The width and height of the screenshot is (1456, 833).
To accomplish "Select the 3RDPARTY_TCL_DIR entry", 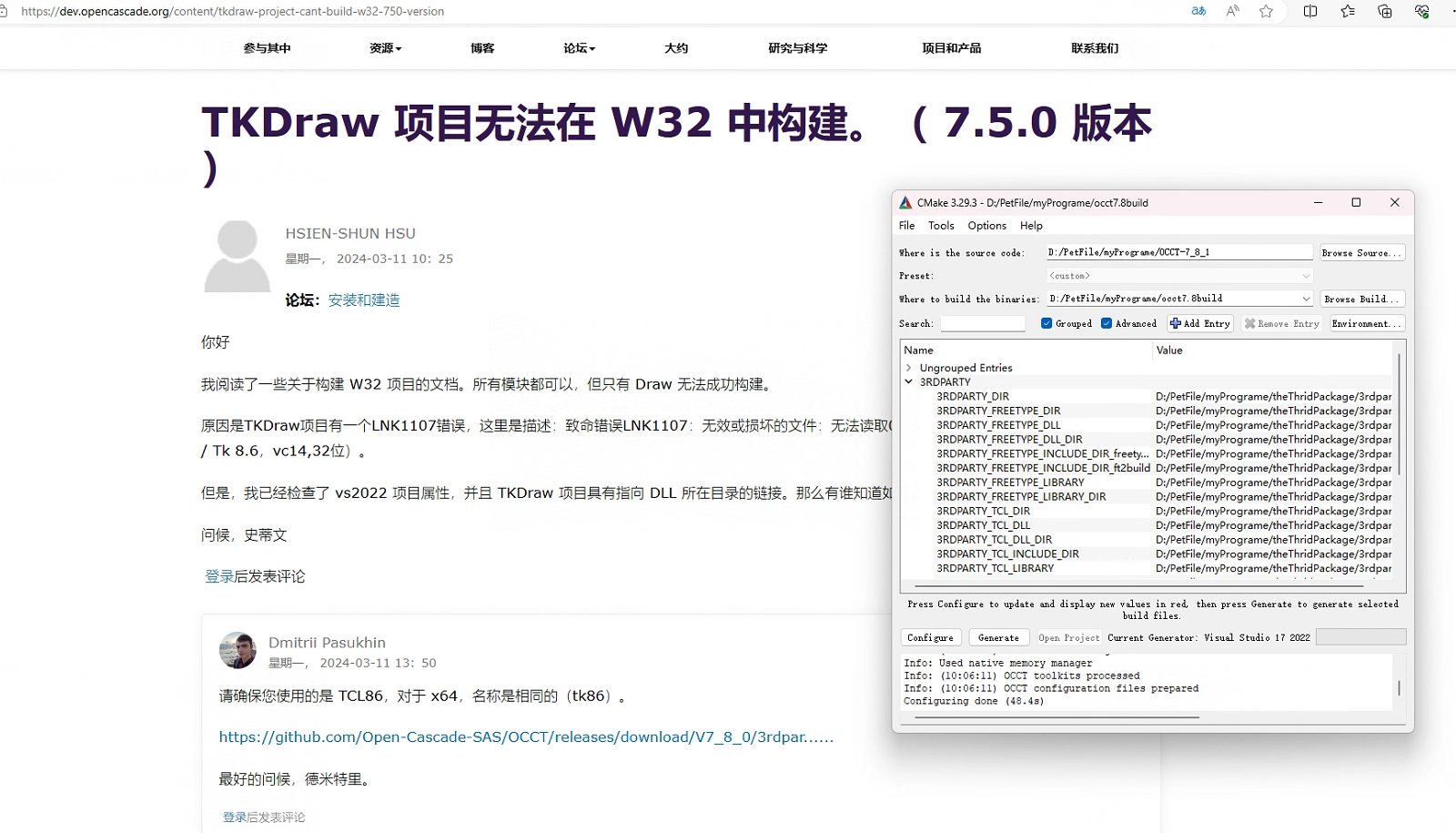I will (x=984, y=511).
